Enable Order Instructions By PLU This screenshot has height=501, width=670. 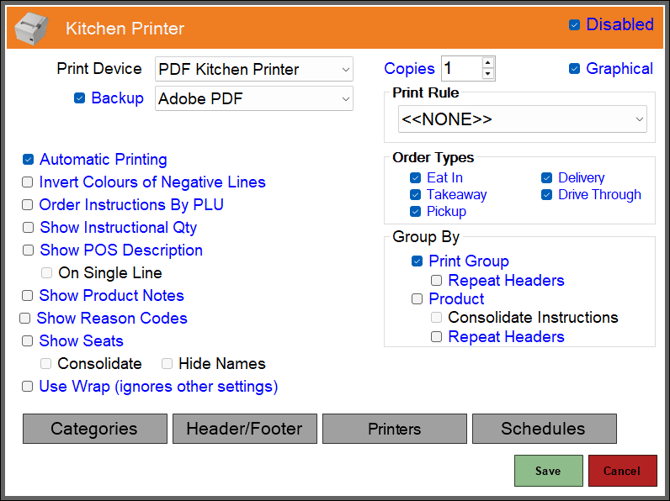point(28,205)
